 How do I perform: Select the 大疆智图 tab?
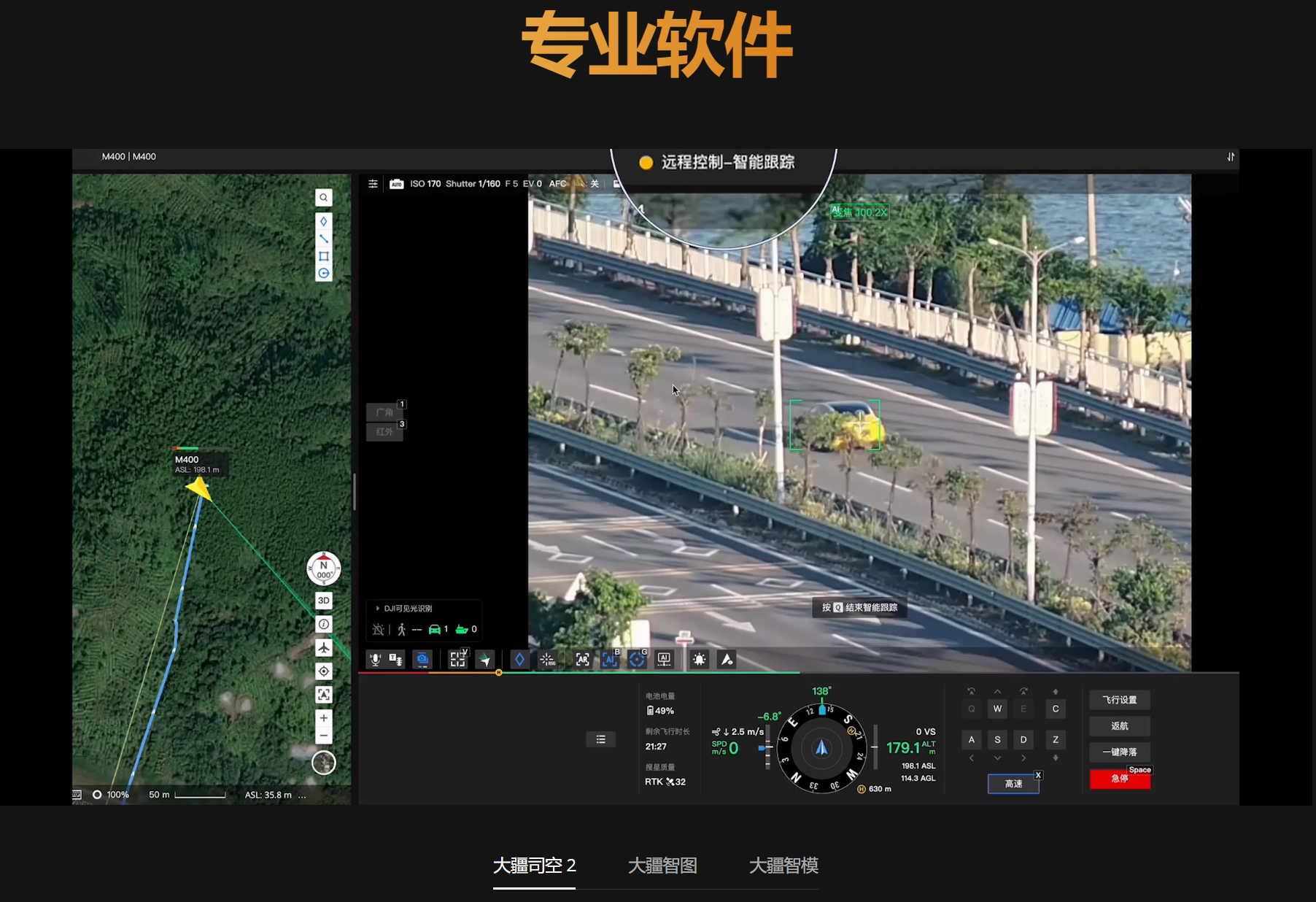662,866
